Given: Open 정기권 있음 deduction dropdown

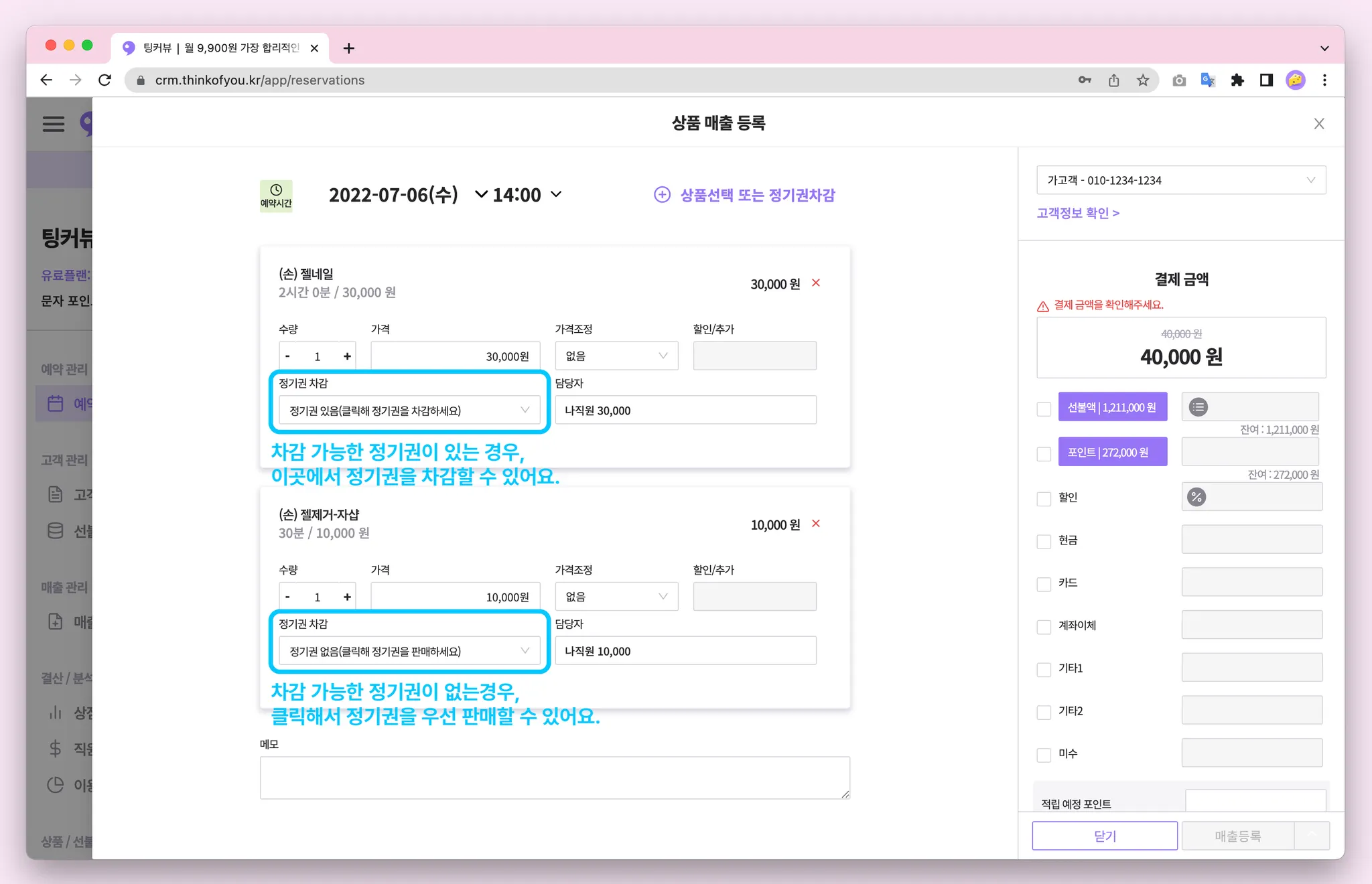Looking at the screenshot, I should click(x=409, y=411).
